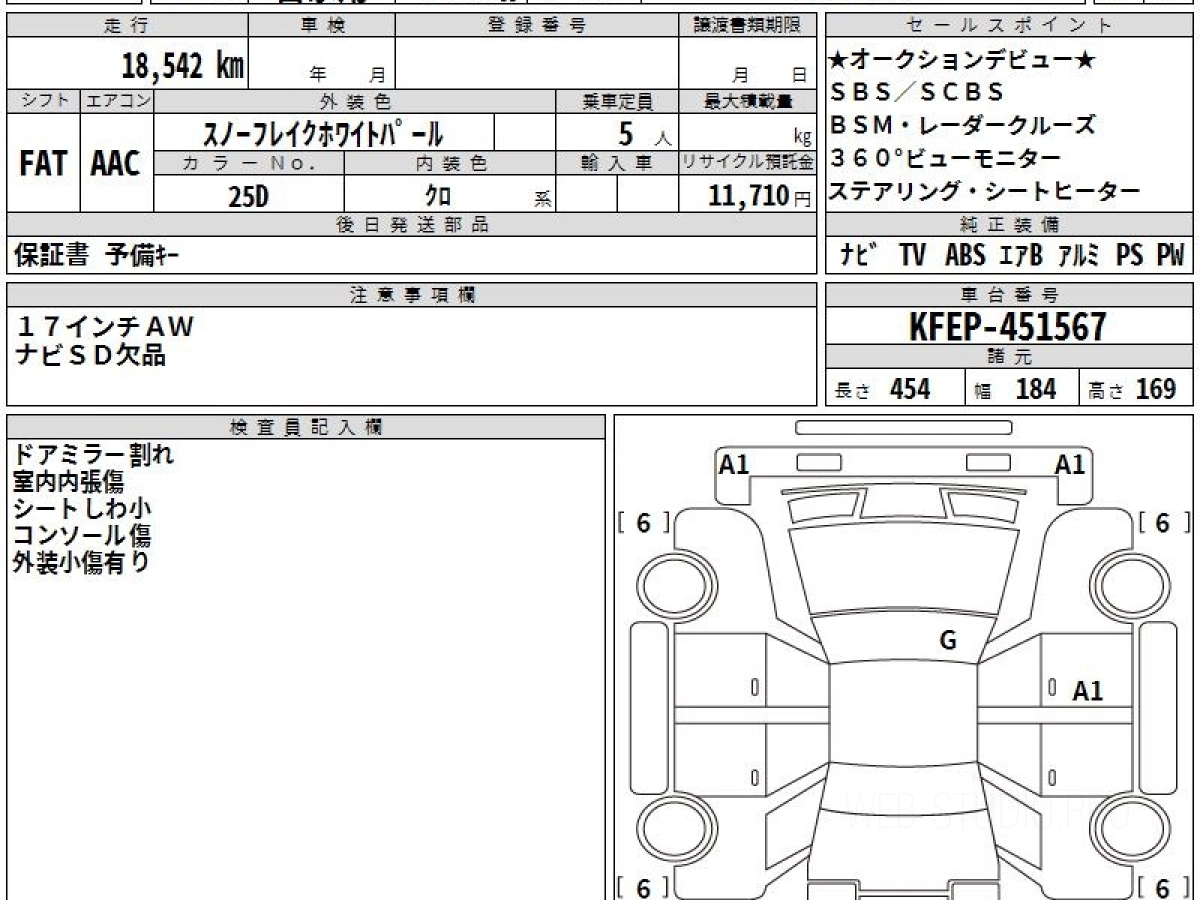Click the height value "169"
The image size is (1200, 900).
pyautogui.click(x=1156, y=389)
